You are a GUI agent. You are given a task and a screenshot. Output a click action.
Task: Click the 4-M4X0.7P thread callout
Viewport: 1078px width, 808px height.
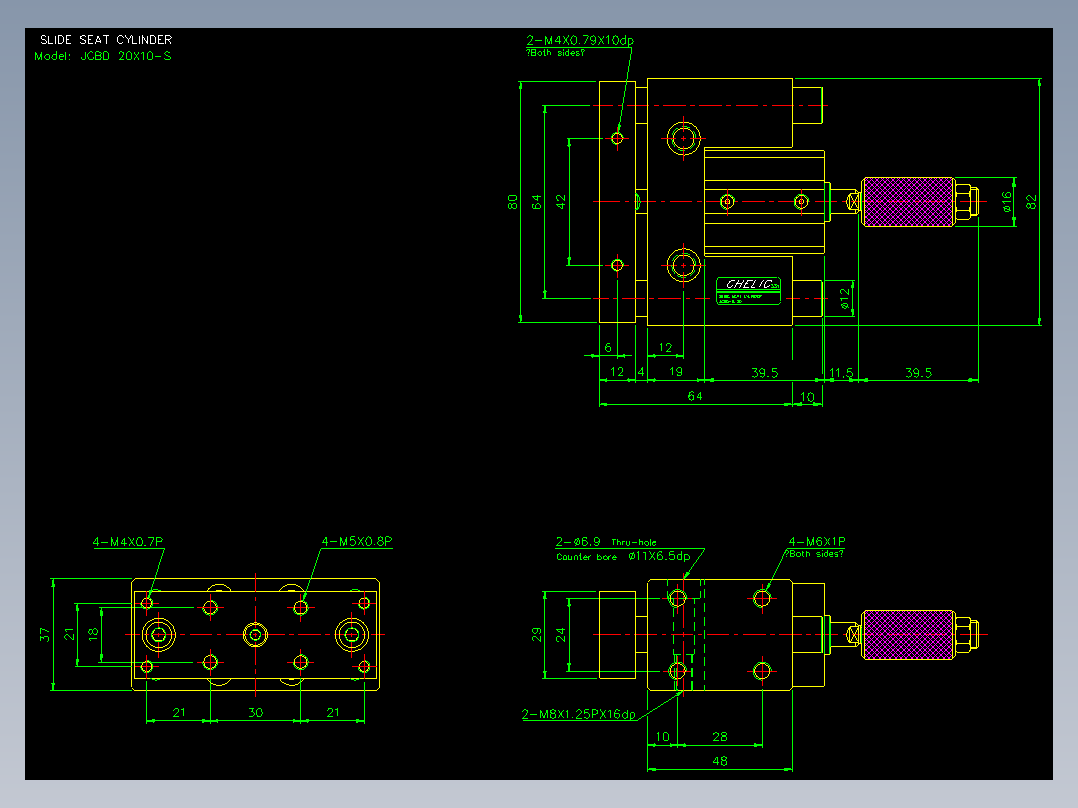coord(128,542)
